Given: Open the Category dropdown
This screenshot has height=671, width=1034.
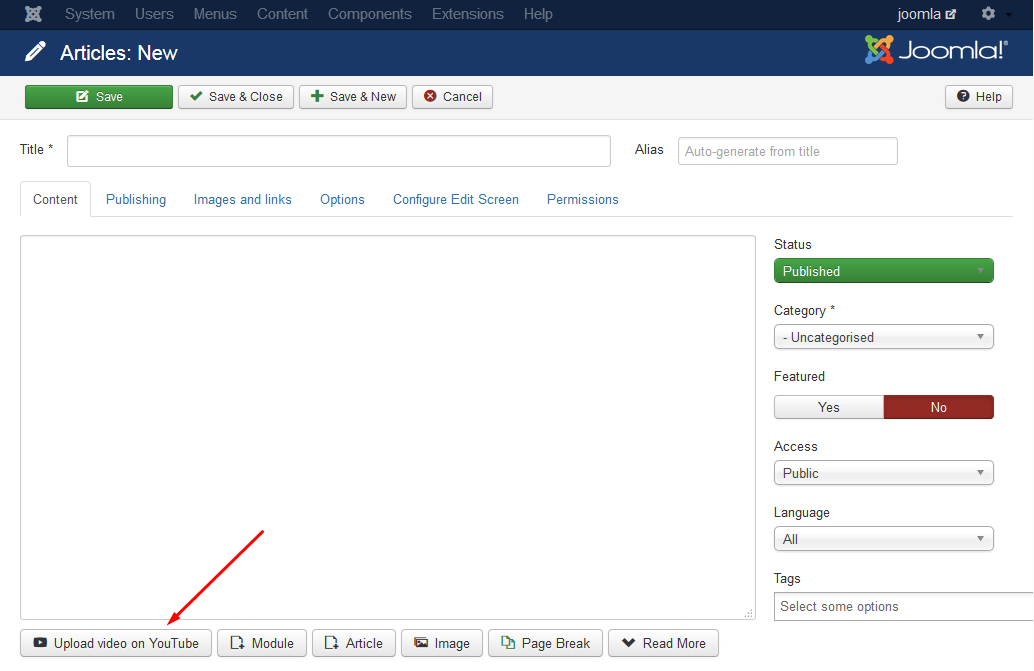Looking at the screenshot, I should click(x=883, y=337).
